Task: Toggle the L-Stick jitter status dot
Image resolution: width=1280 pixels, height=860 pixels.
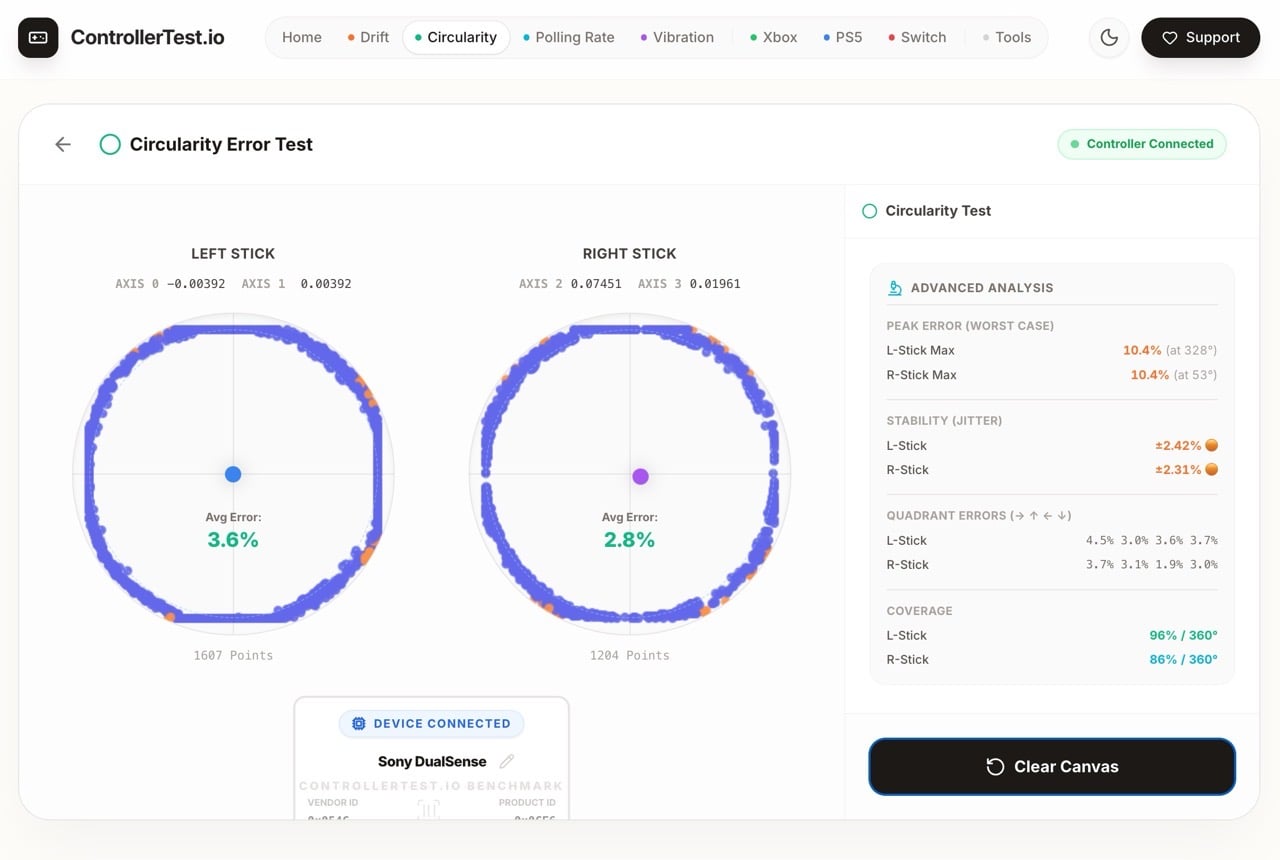Action: point(1211,445)
